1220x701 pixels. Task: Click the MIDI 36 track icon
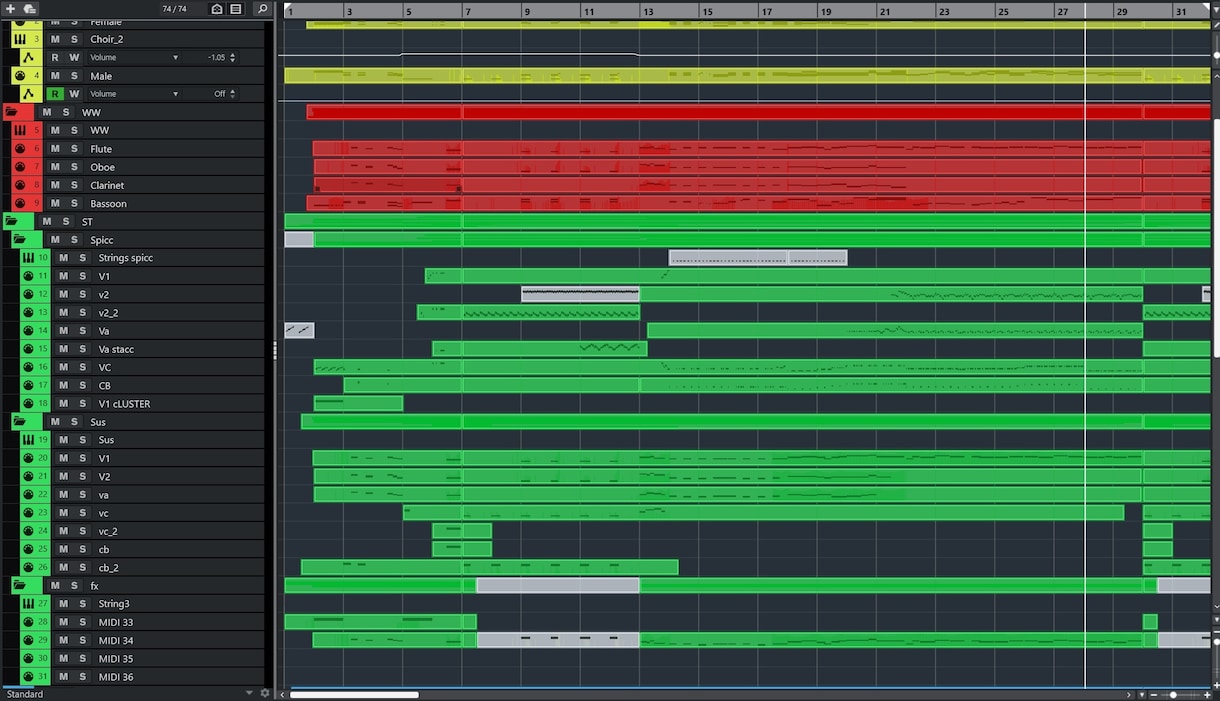28,677
